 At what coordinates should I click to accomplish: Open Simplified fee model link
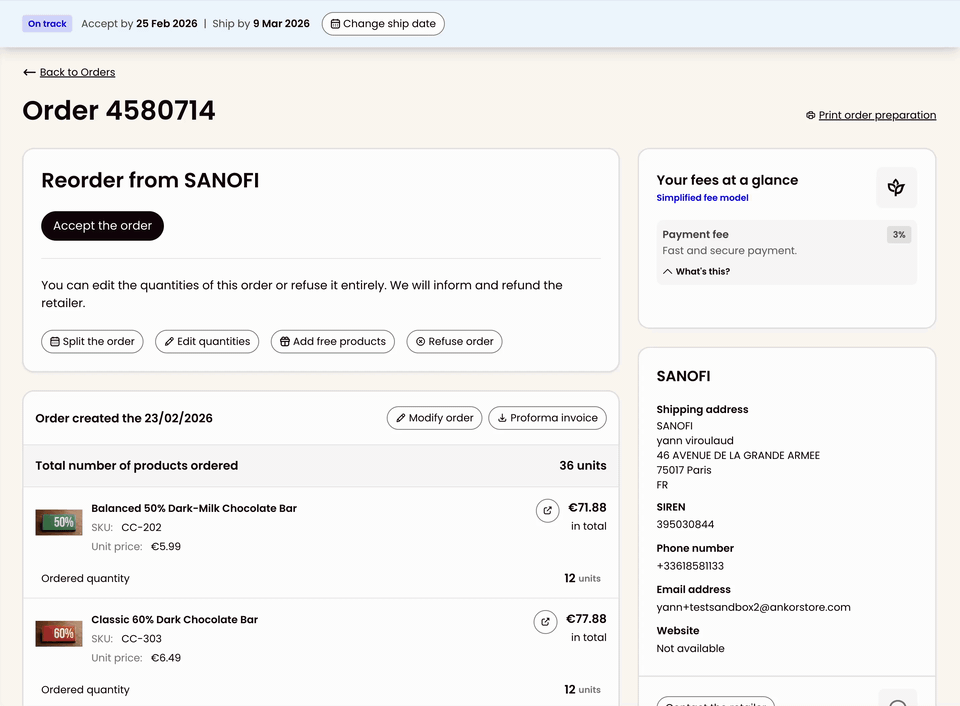point(702,198)
